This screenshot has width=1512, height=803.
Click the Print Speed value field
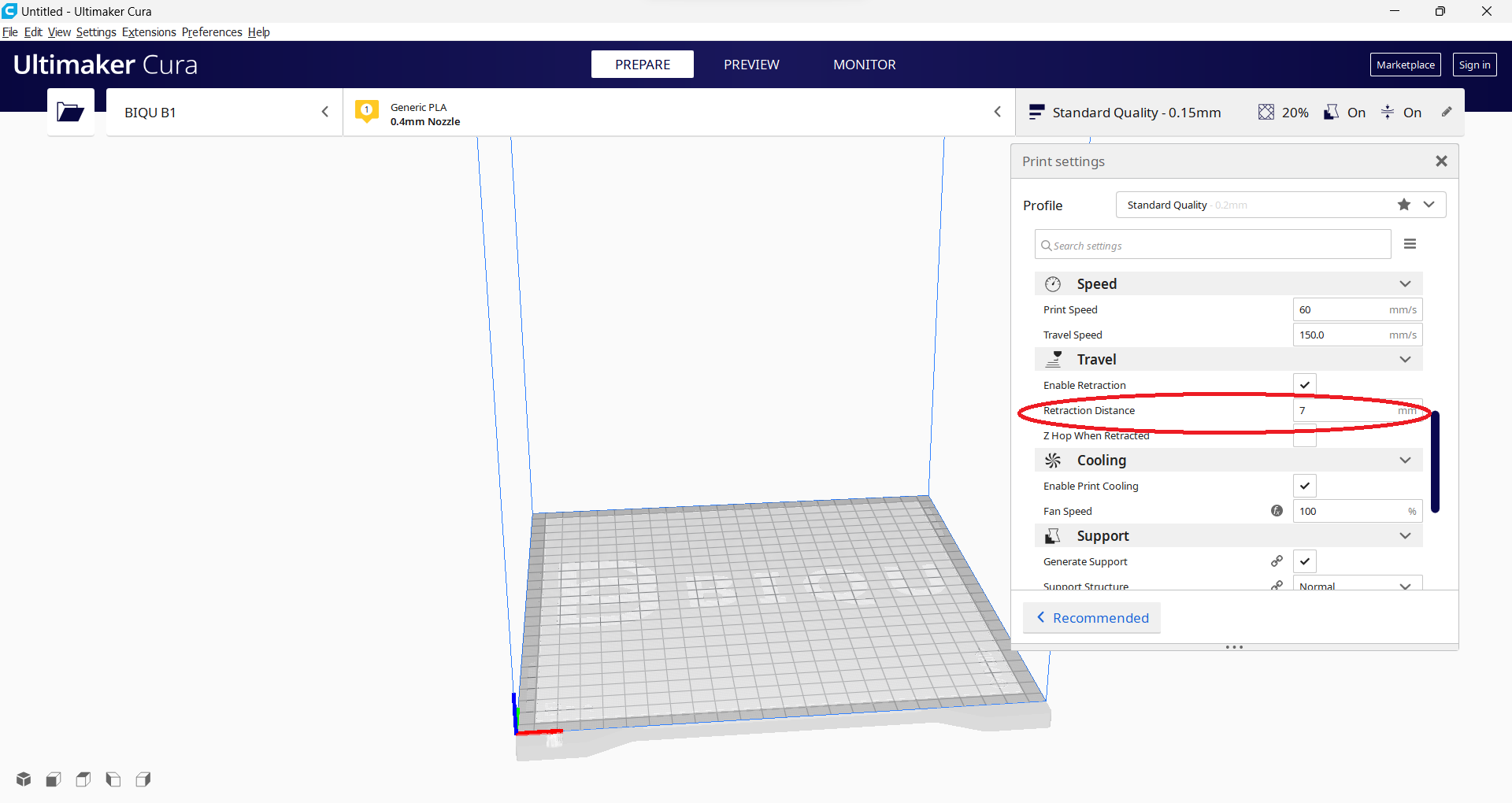pos(1358,309)
